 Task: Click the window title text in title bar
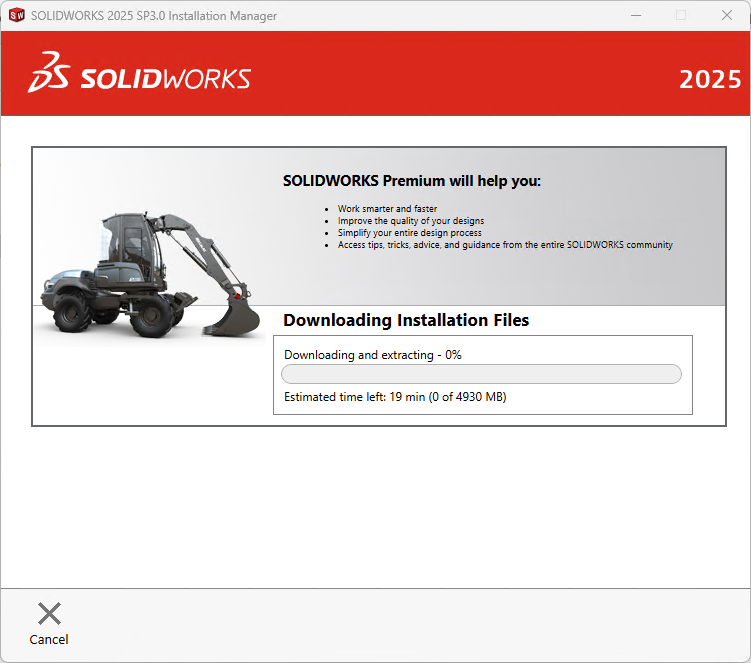(154, 16)
